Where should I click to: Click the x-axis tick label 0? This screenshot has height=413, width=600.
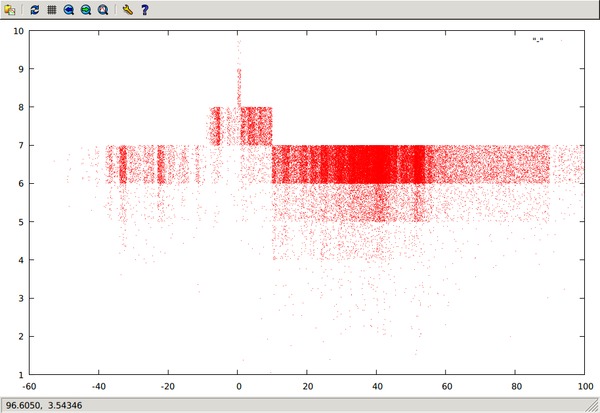238,385
